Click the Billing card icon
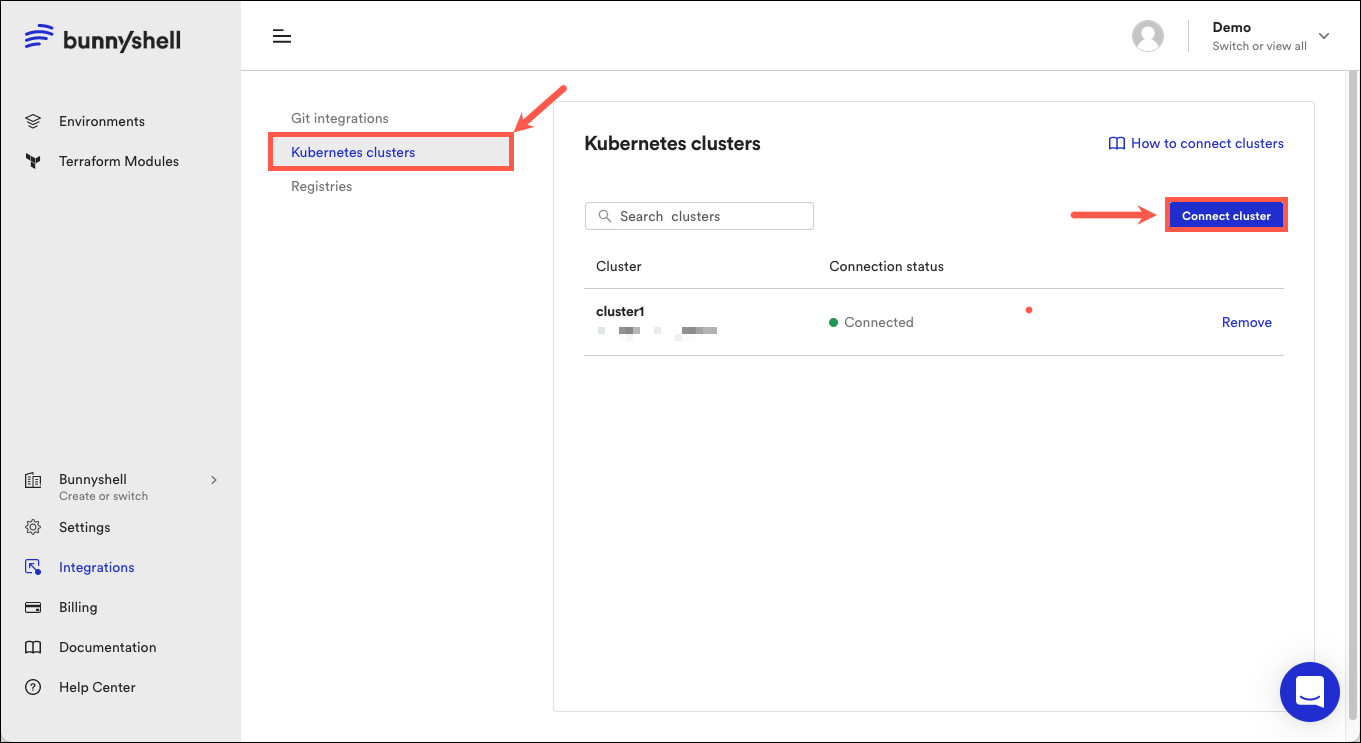 point(33,607)
